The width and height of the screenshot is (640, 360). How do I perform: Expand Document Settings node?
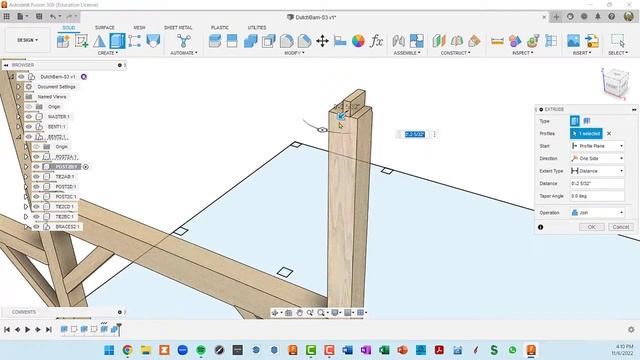pos(18,87)
